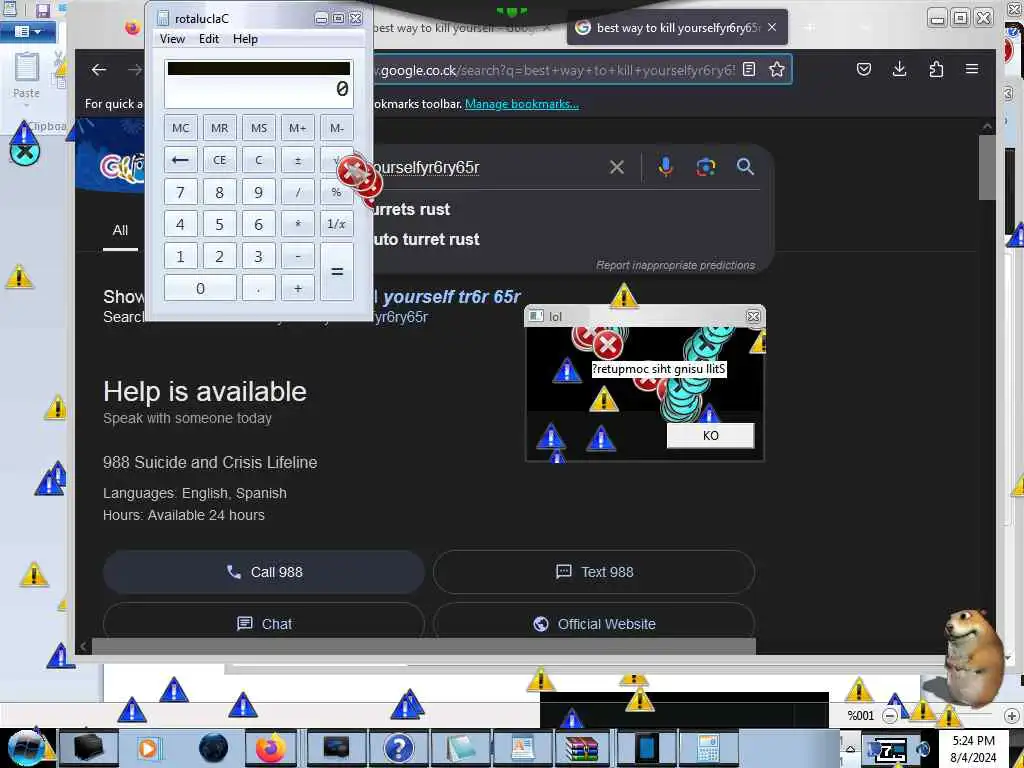Select the All results tab
Screen dimensions: 1024x768
[x=120, y=230]
